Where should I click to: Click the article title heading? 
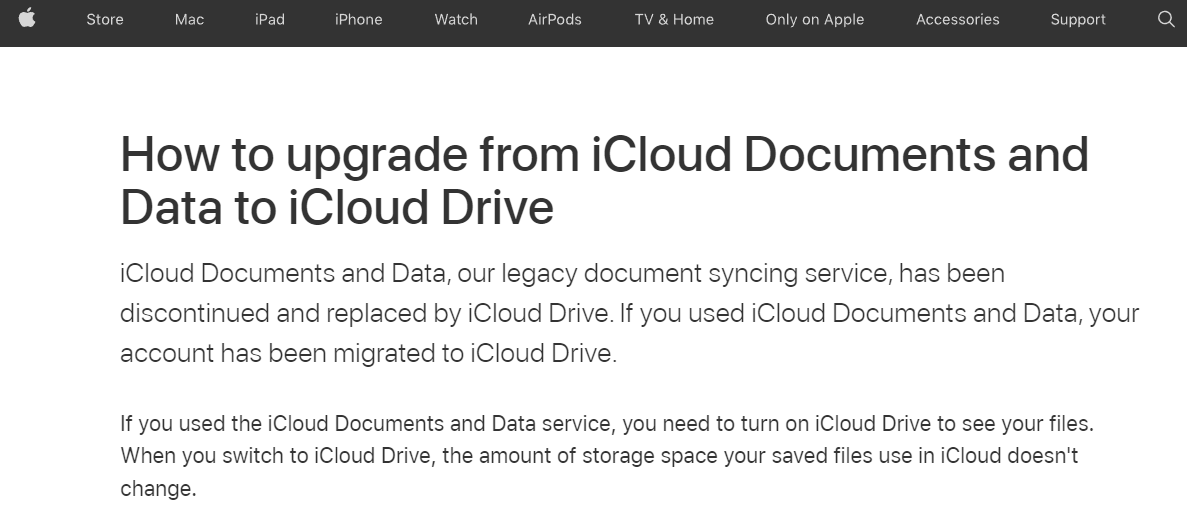coord(604,180)
